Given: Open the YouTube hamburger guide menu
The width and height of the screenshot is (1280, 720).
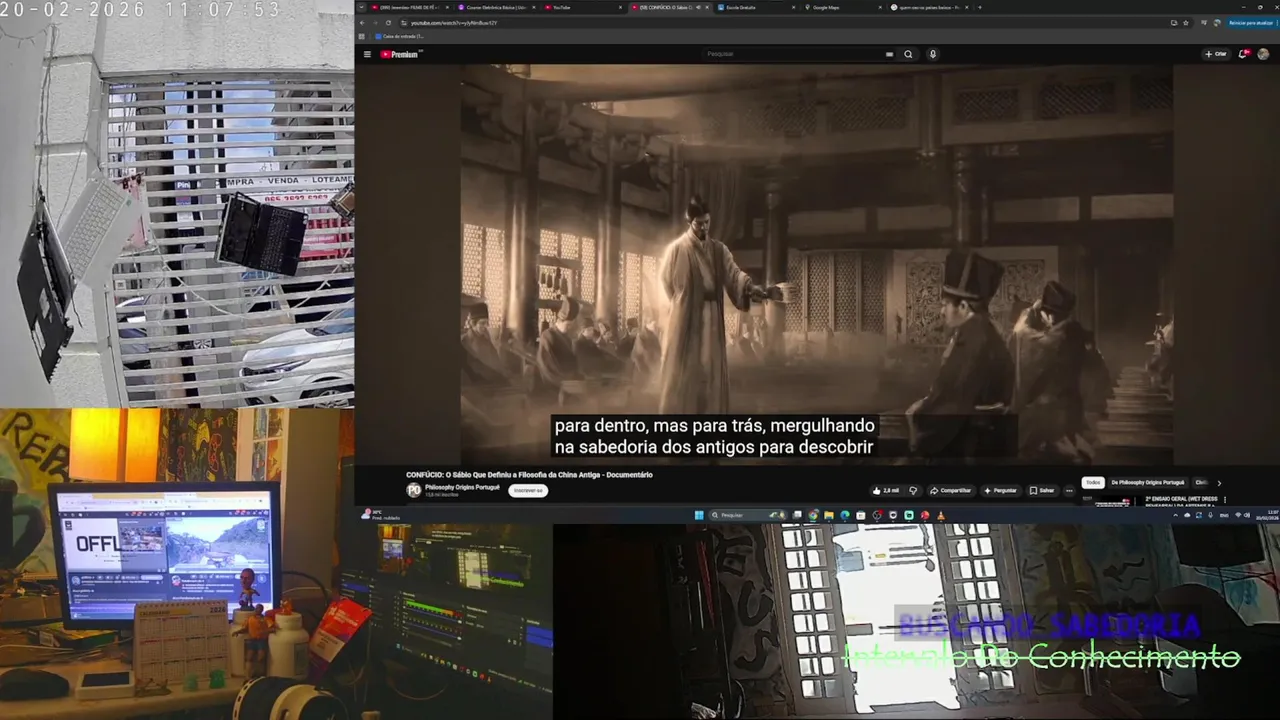Looking at the screenshot, I should pos(367,54).
